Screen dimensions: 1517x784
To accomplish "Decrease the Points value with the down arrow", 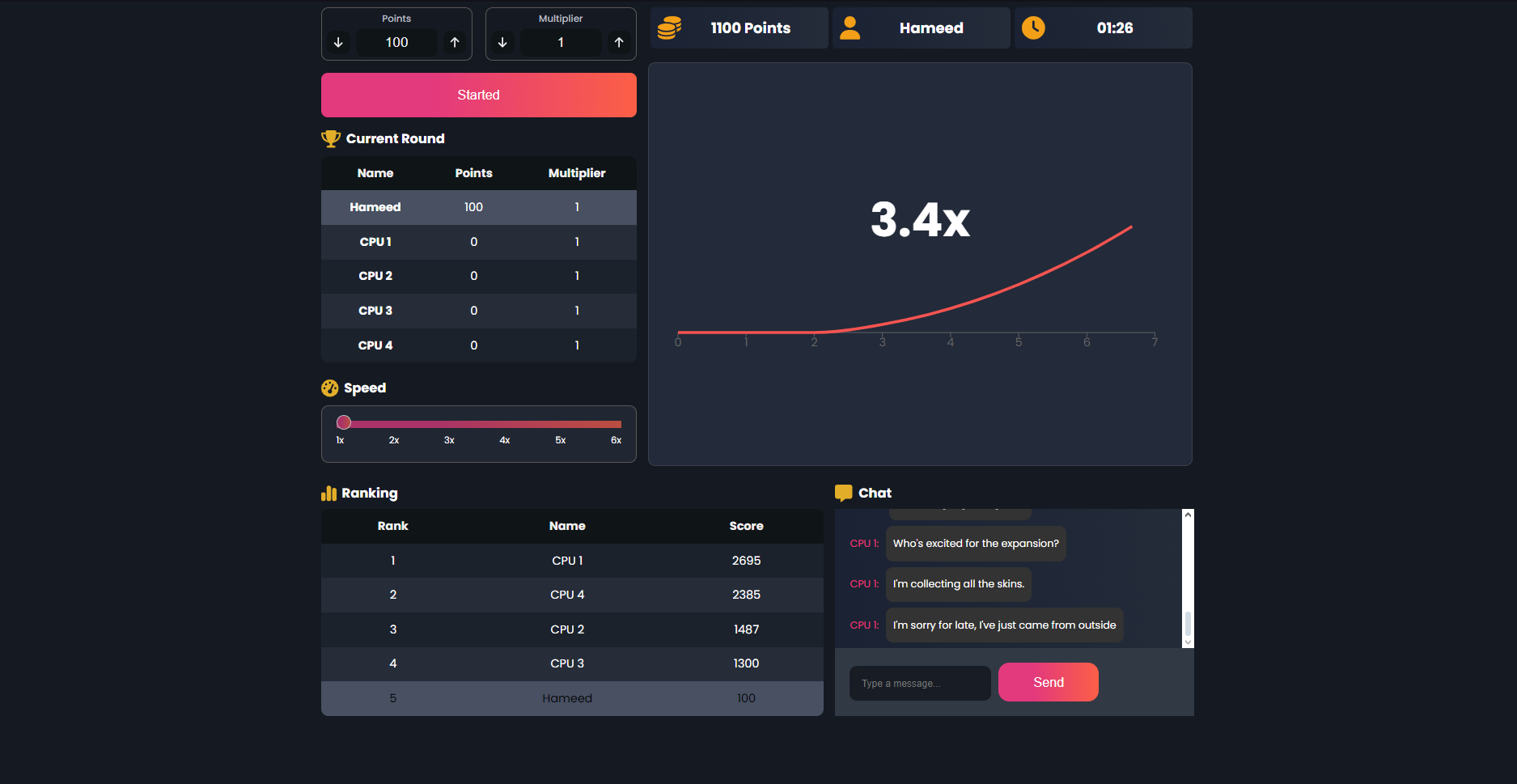I will [x=339, y=42].
